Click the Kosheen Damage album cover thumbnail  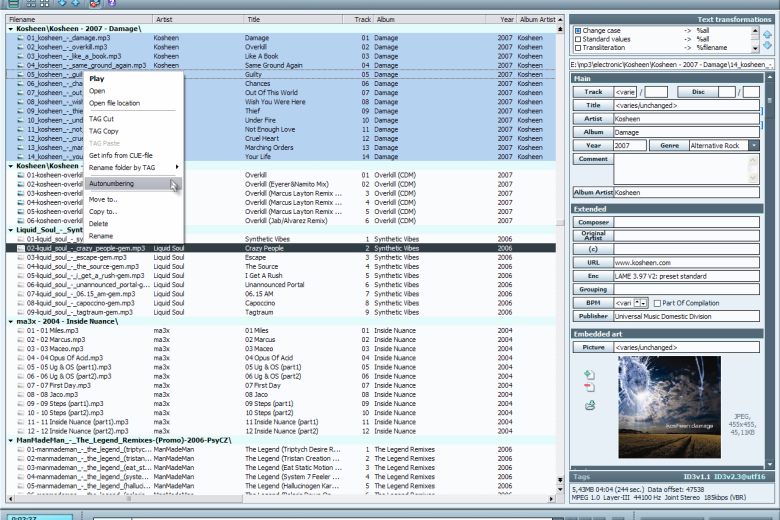[x=669, y=407]
